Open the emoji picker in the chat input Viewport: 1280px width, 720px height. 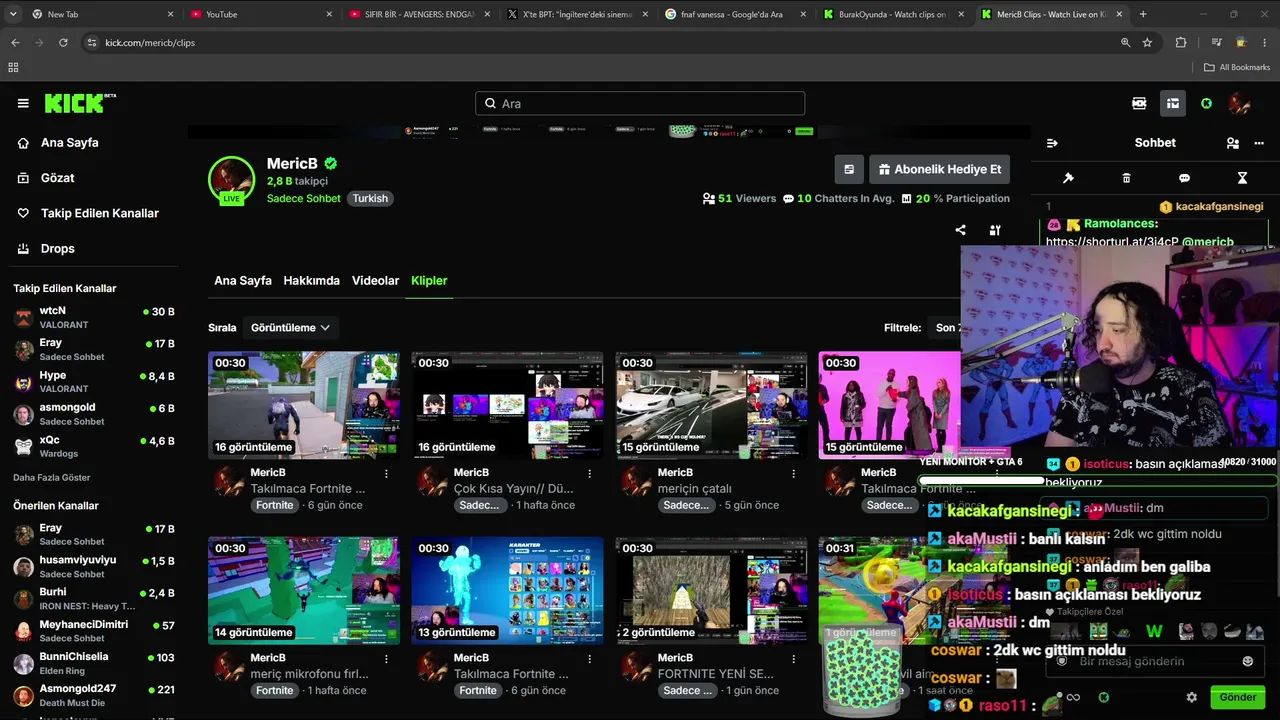(1247, 661)
